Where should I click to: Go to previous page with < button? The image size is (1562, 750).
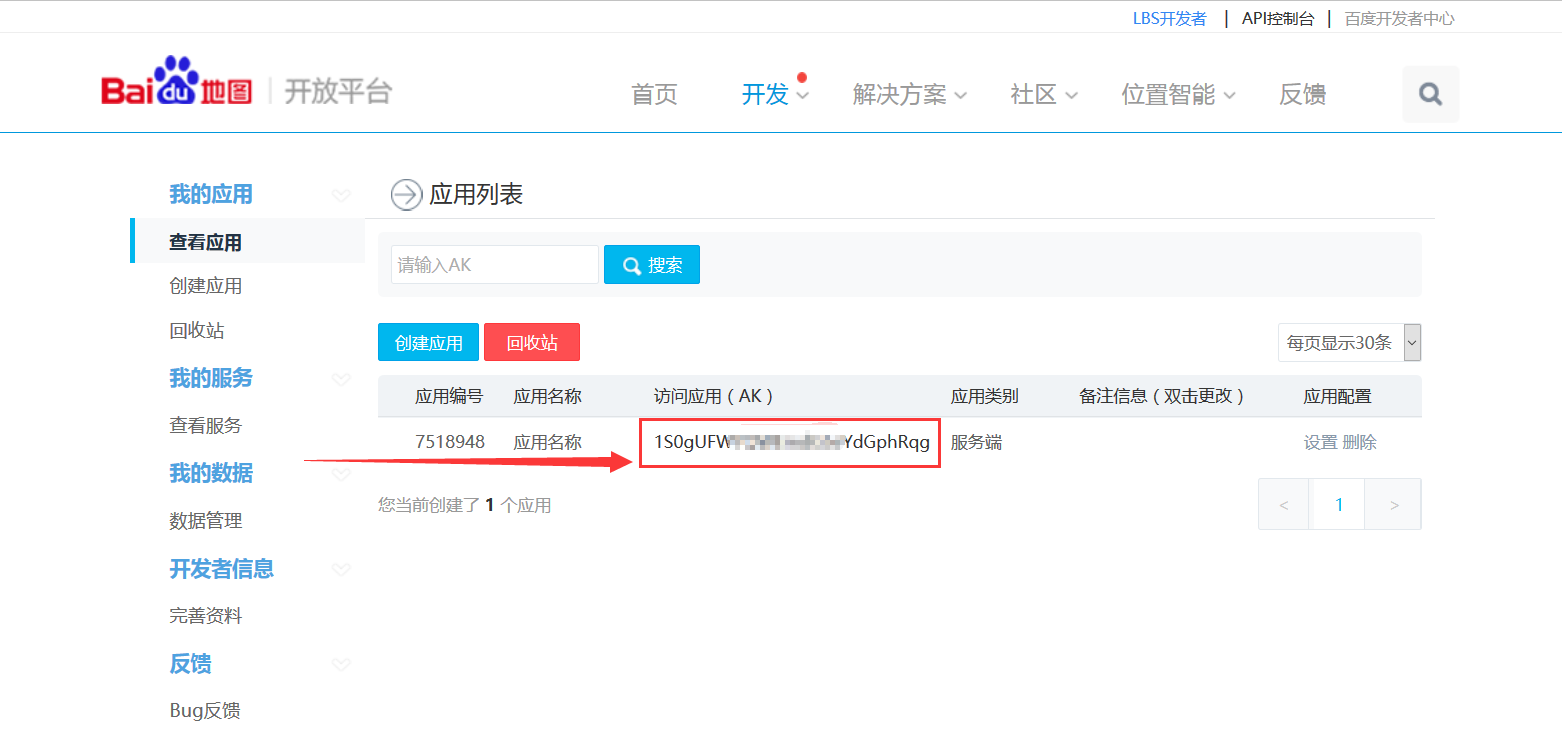point(1284,504)
